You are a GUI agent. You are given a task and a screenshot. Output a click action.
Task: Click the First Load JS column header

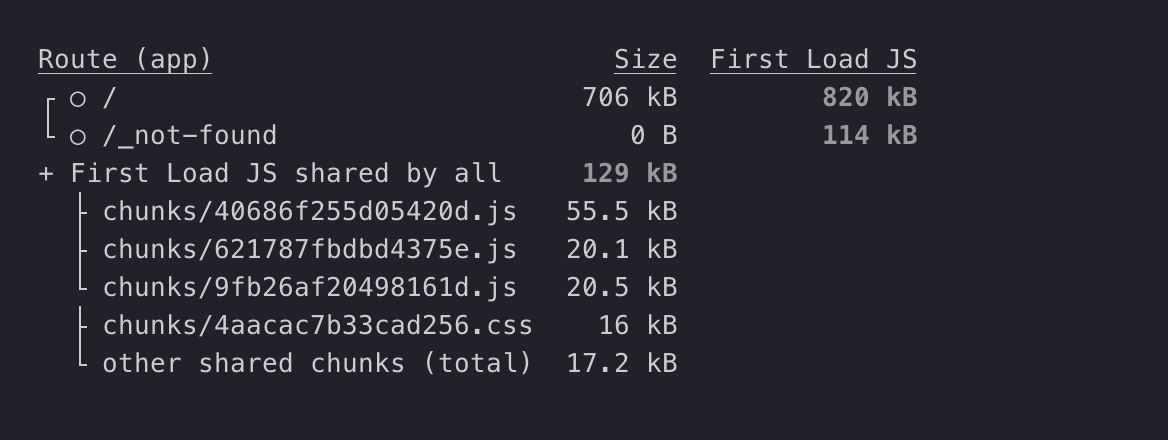click(x=813, y=60)
